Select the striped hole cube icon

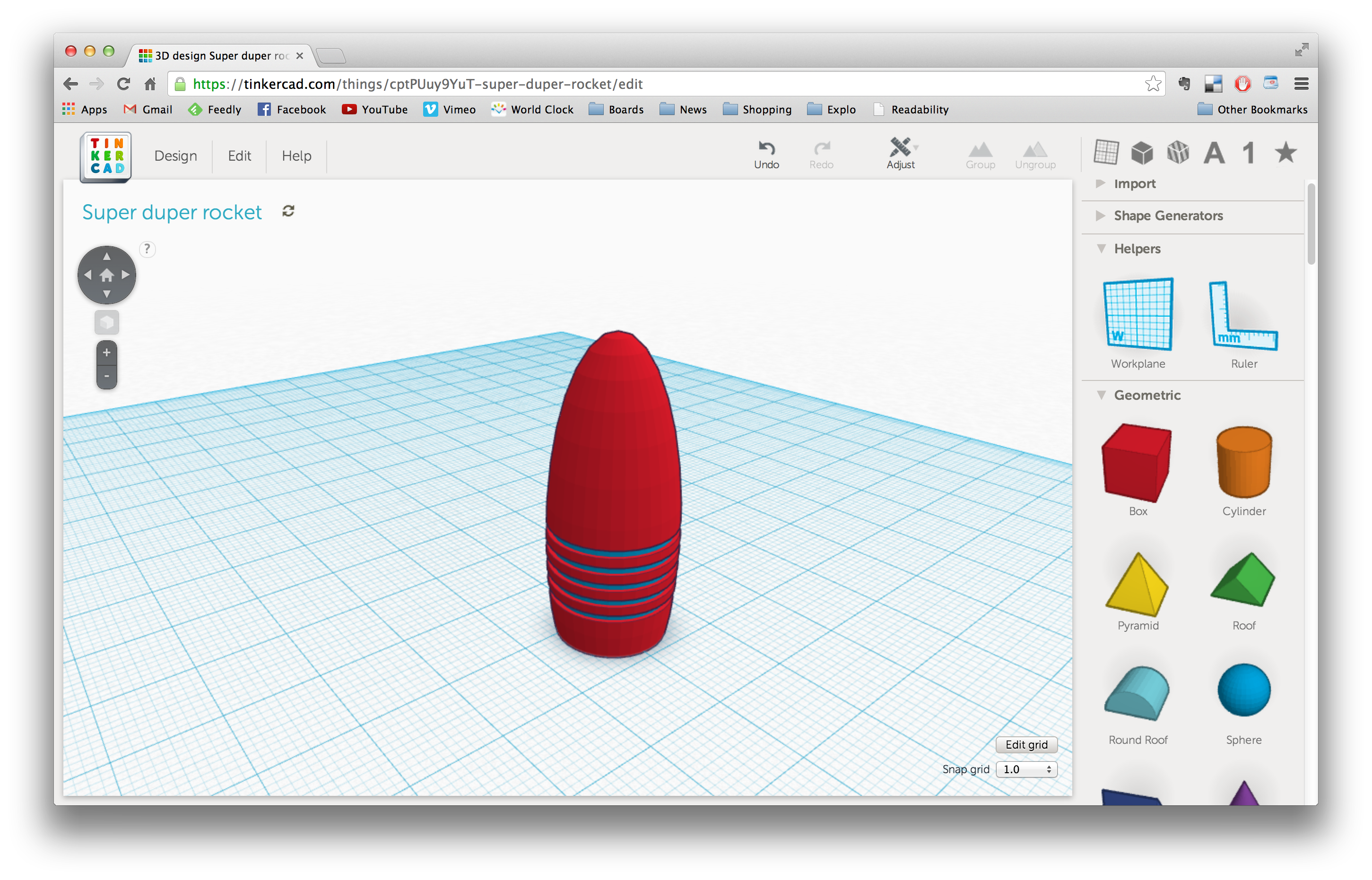tap(1178, 153)
